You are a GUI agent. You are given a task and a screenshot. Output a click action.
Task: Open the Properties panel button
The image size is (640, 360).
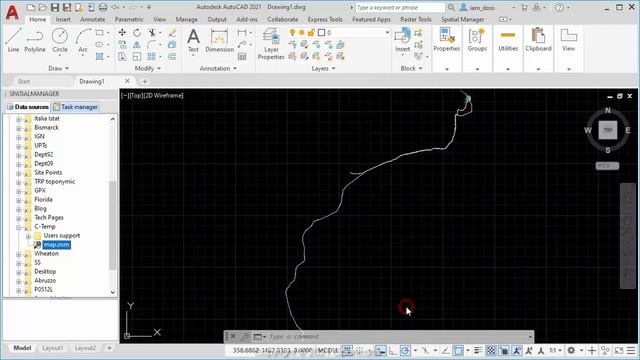[447, 41]
